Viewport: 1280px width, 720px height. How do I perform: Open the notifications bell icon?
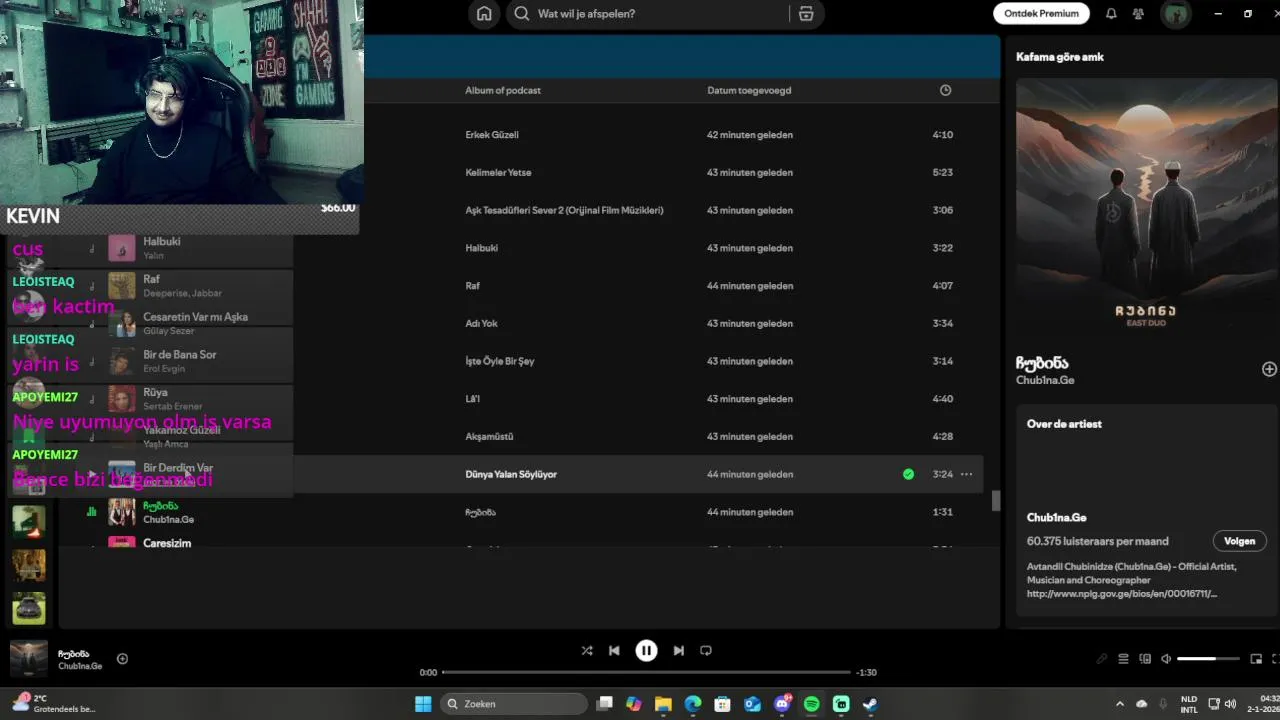(x=1111, y=14)
